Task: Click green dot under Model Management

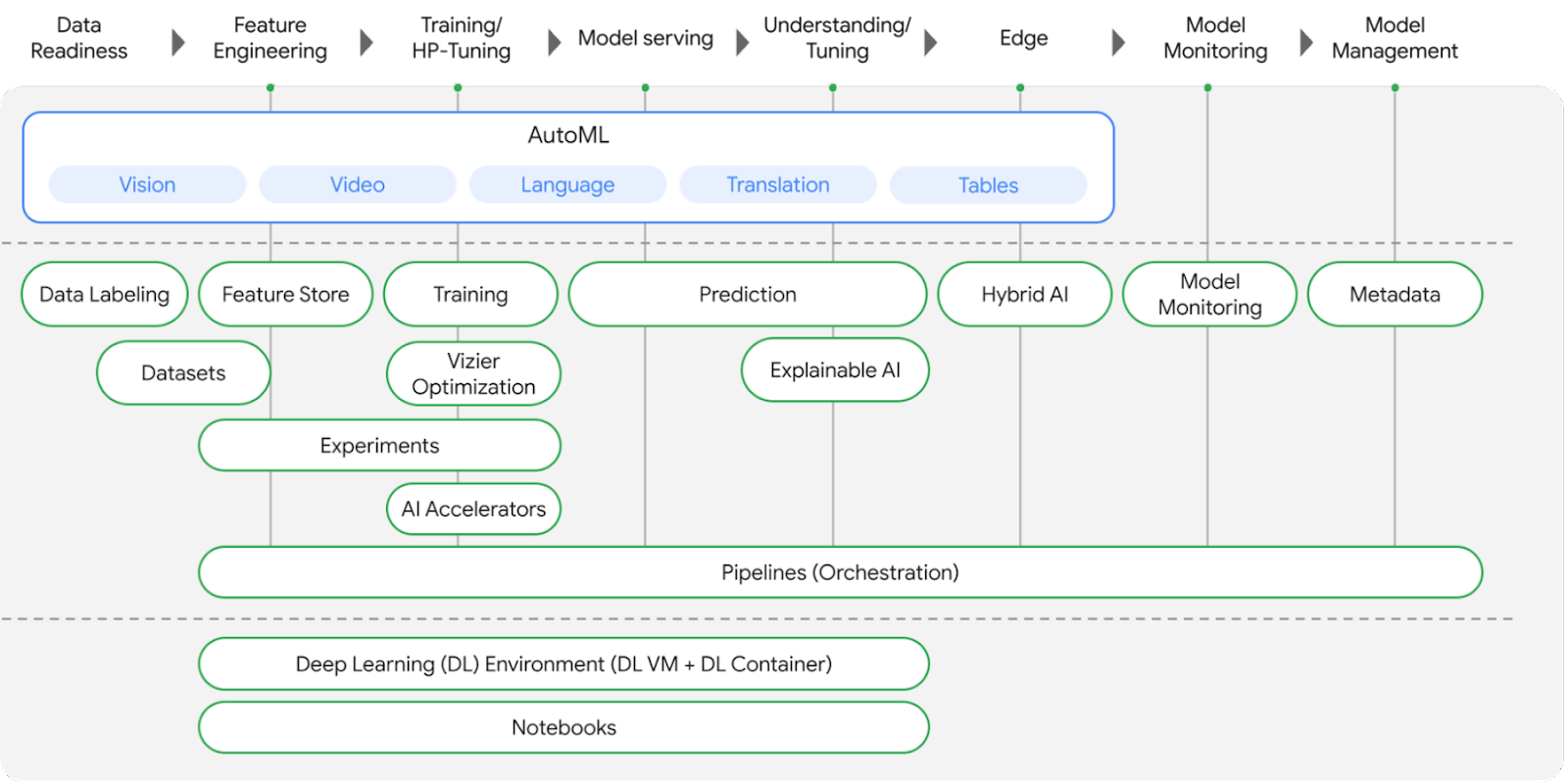Action: 1395,87
